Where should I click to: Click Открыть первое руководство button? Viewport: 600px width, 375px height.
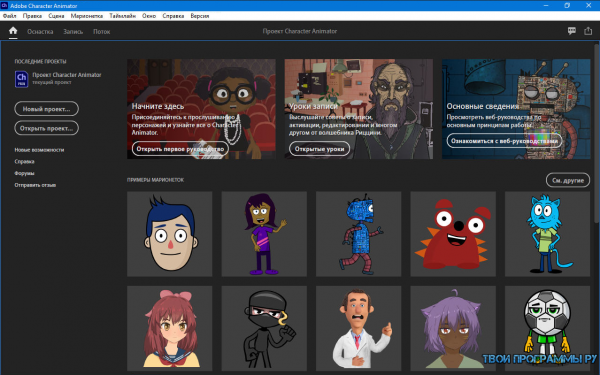tap(180, 149)
